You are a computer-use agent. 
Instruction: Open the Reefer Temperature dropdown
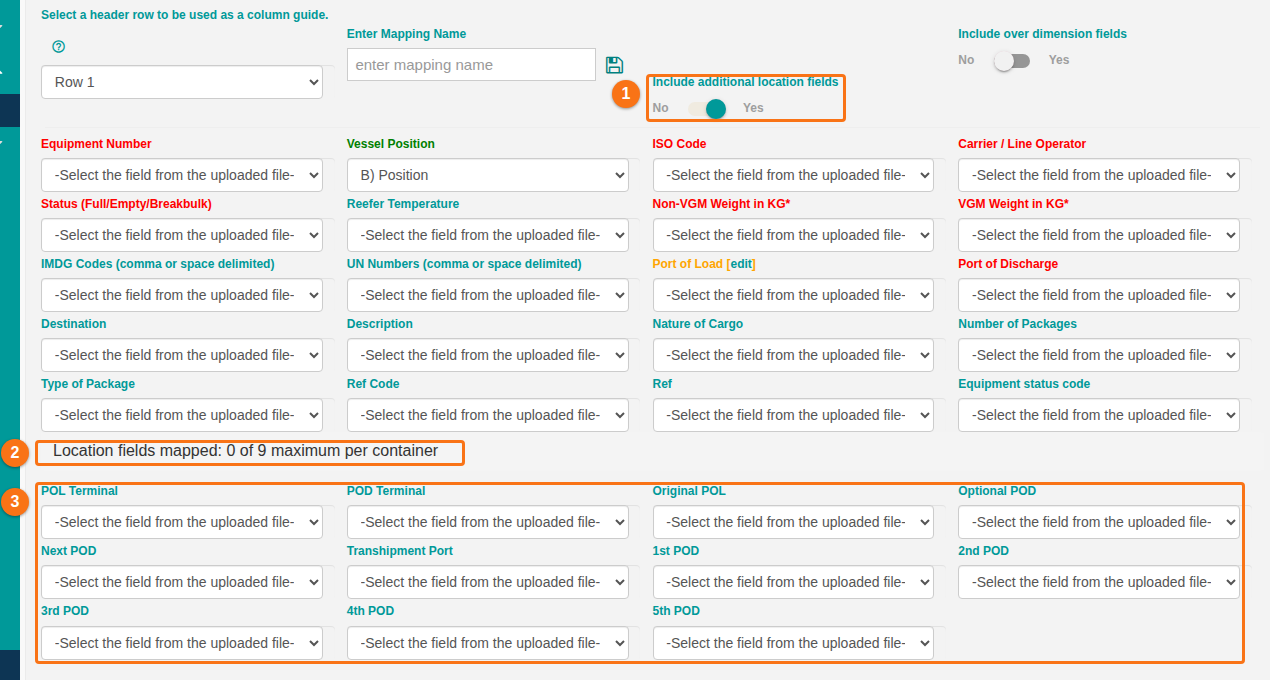488,235
